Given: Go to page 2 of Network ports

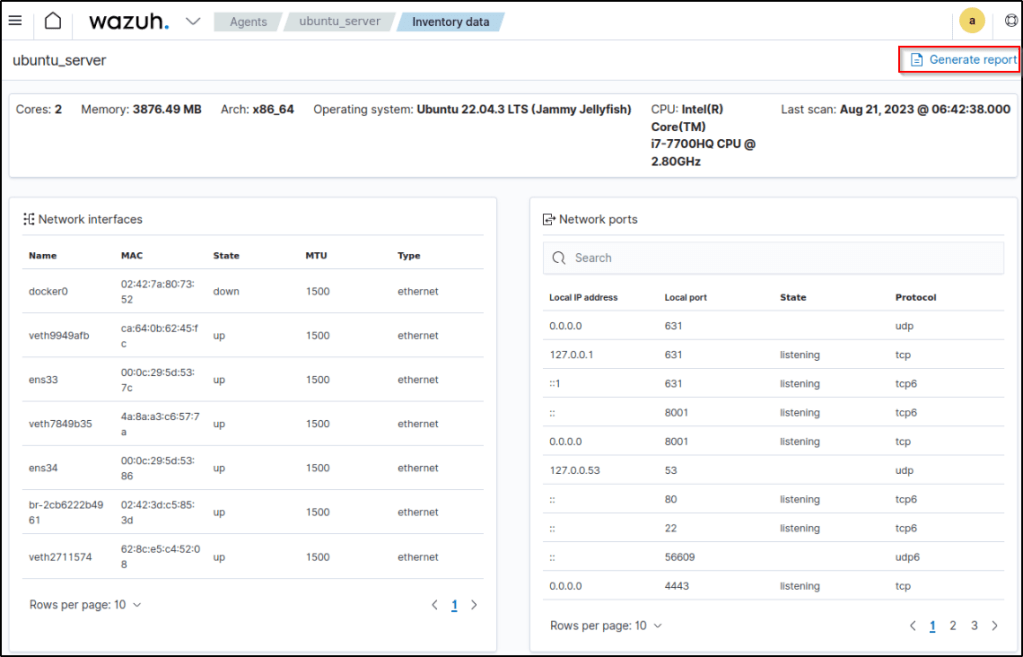Looking at the screenshot, I should (x=953, y=626).
